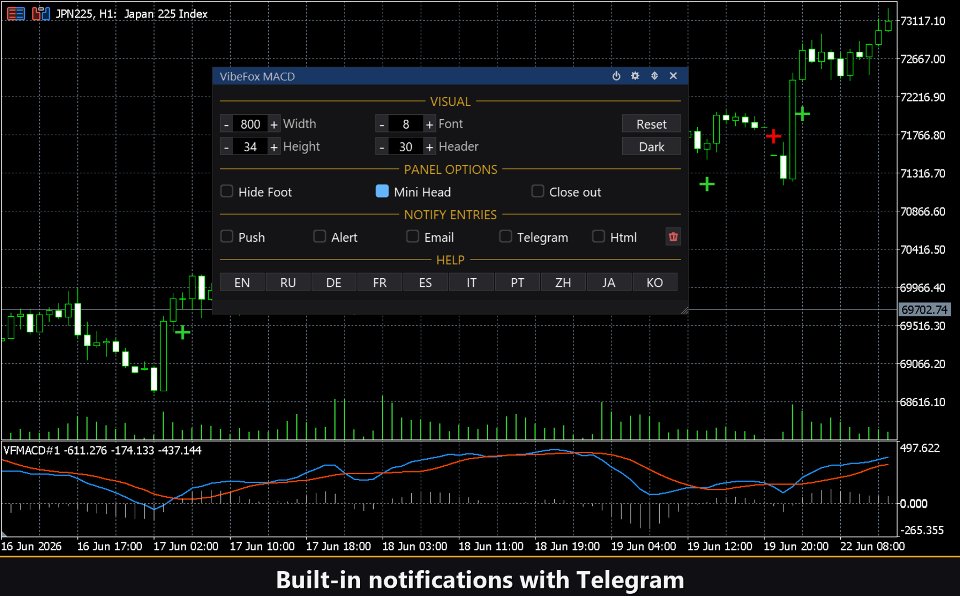The image size is (960, 596).
Task: Toggle the Dark theme button
Action: tap(651, 147)
